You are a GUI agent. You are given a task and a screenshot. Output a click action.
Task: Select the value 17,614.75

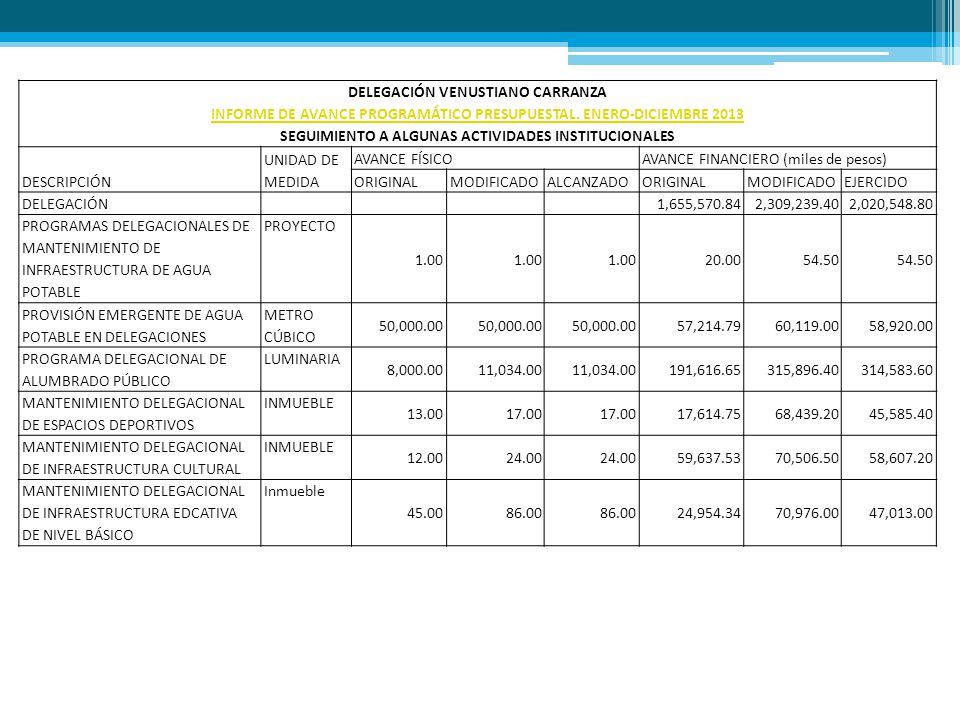coord(708,414)
